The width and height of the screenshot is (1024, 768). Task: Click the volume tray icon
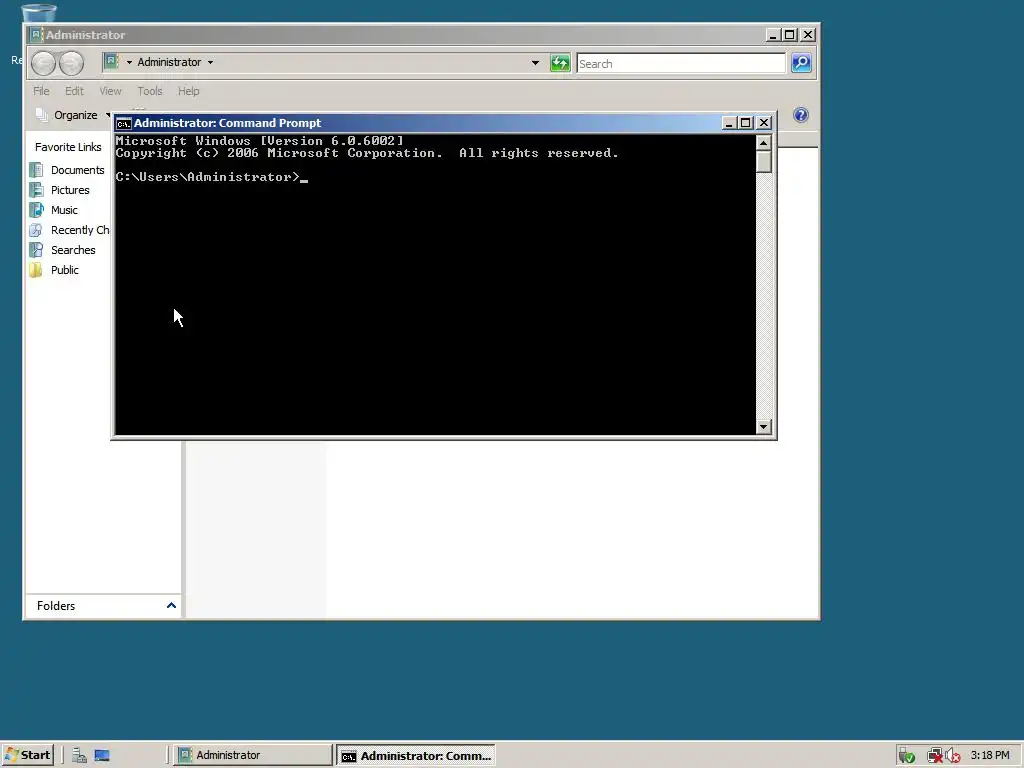coord(952,756)
